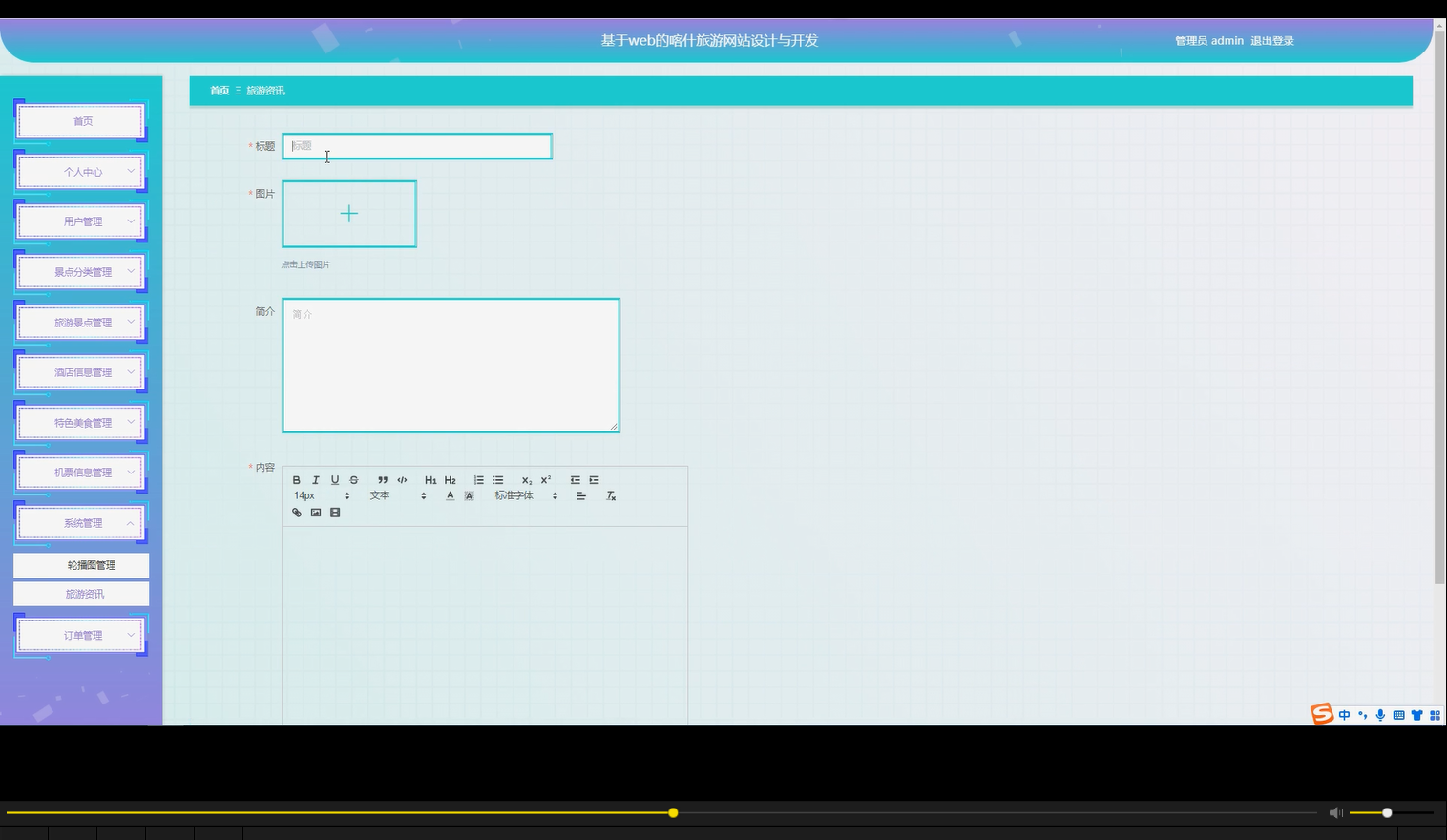This screenshot has height=840, width=1447.
Task: Go to 首页 in the sidebar
Action: click(x=82, y=121)
